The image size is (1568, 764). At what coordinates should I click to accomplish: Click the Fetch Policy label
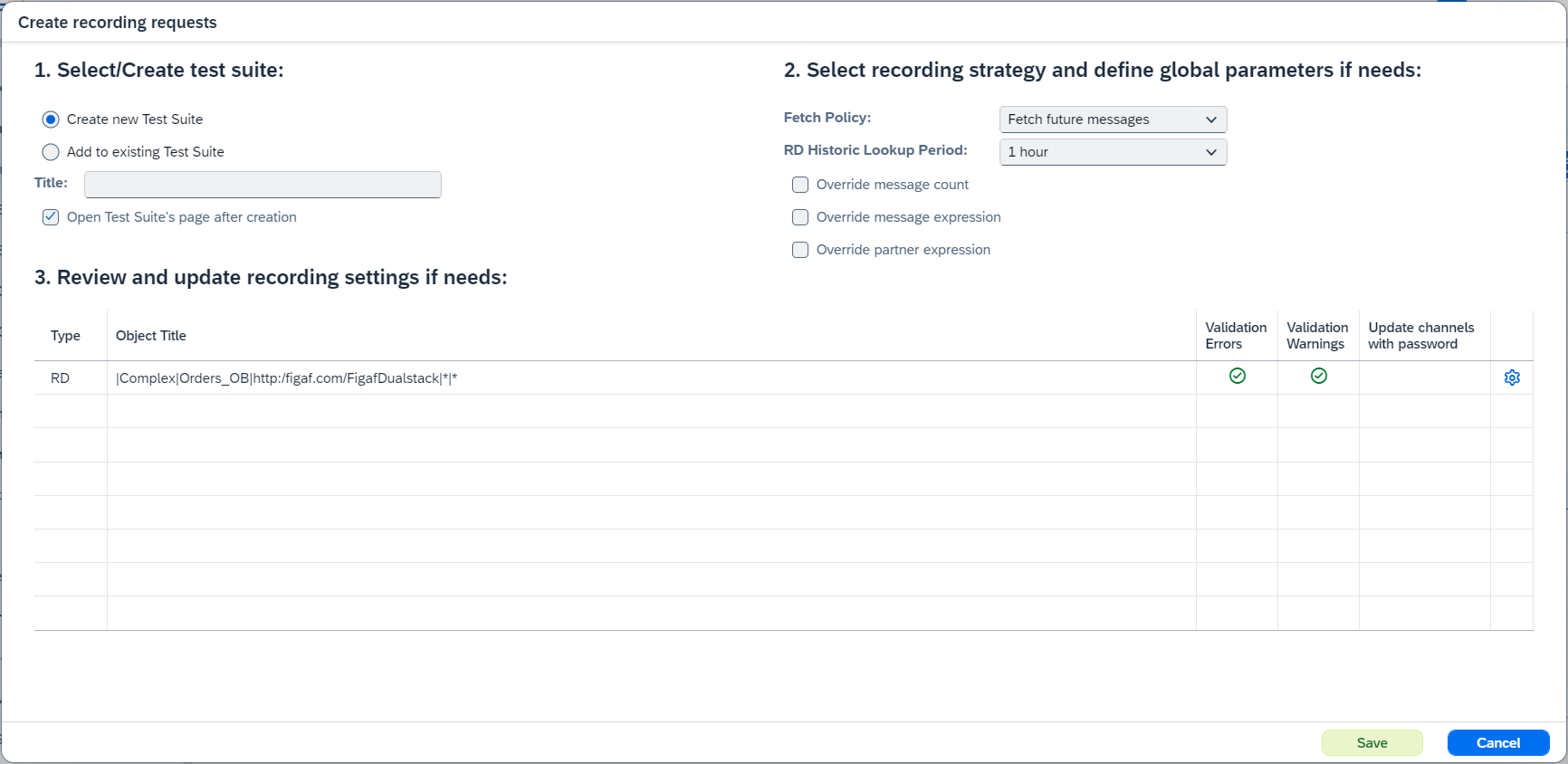(x=827, y=118)
